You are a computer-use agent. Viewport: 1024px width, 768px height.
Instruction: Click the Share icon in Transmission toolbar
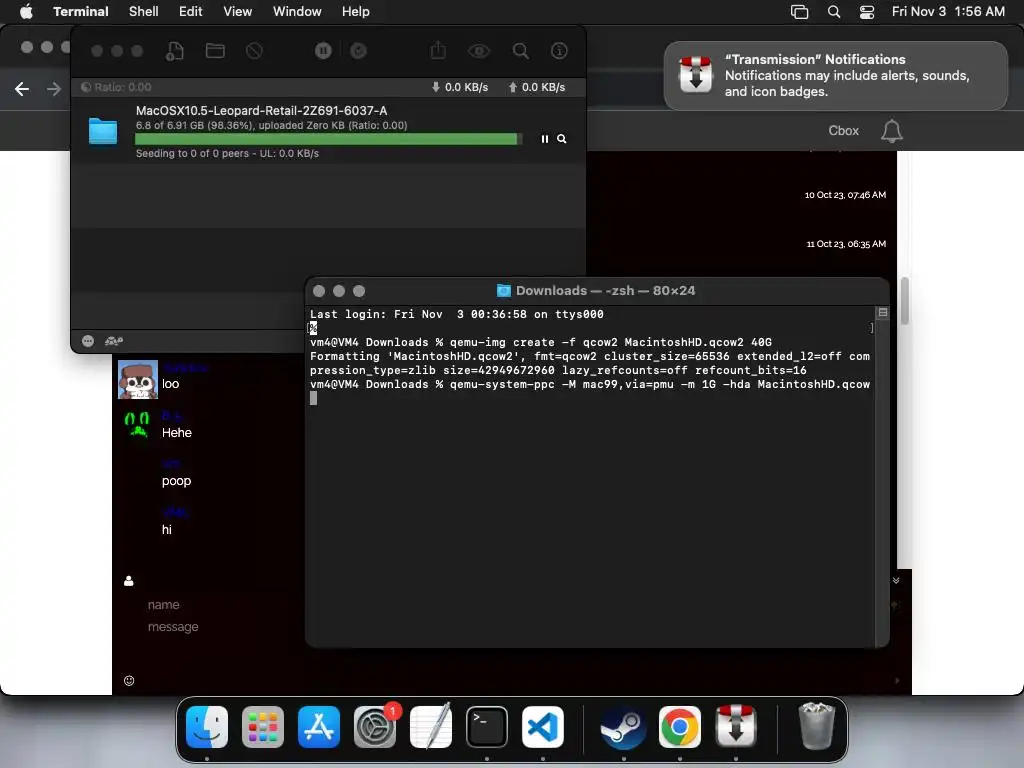(438, 50)
